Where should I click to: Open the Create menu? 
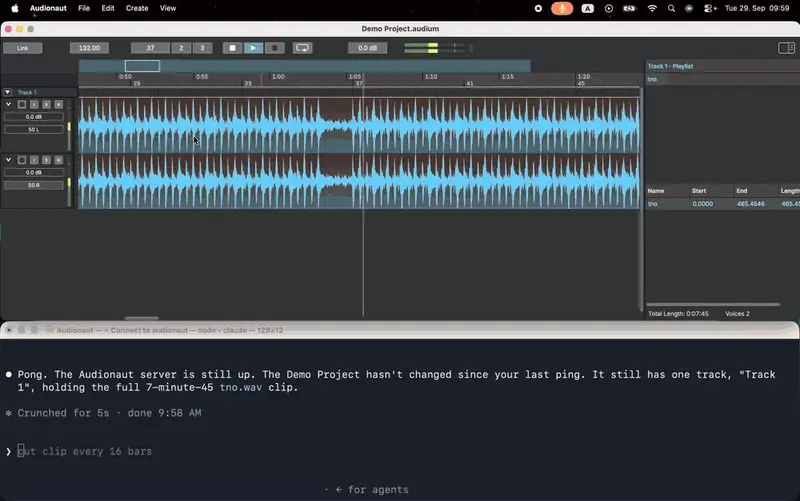click(x=137, y=8)
